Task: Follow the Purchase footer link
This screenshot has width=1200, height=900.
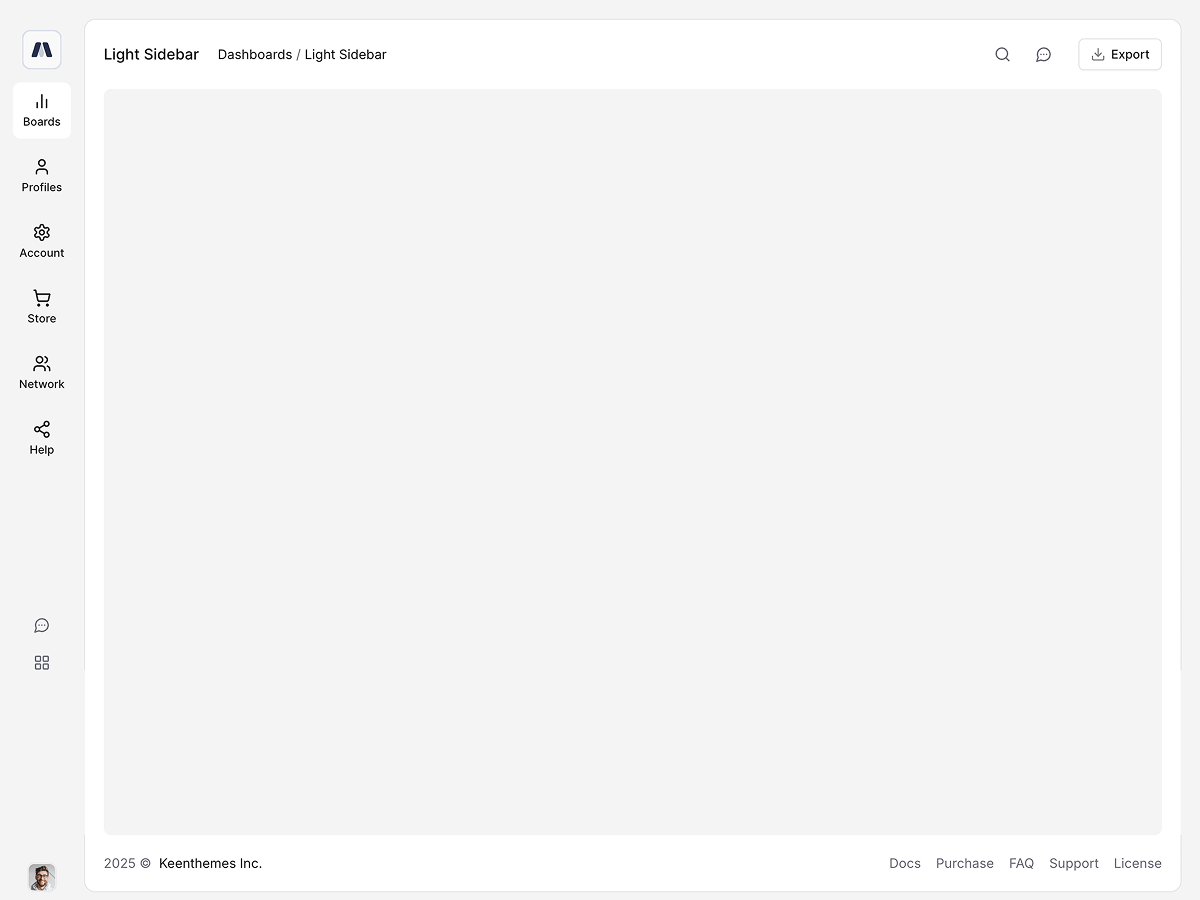Action: click(x=964, y=863)
